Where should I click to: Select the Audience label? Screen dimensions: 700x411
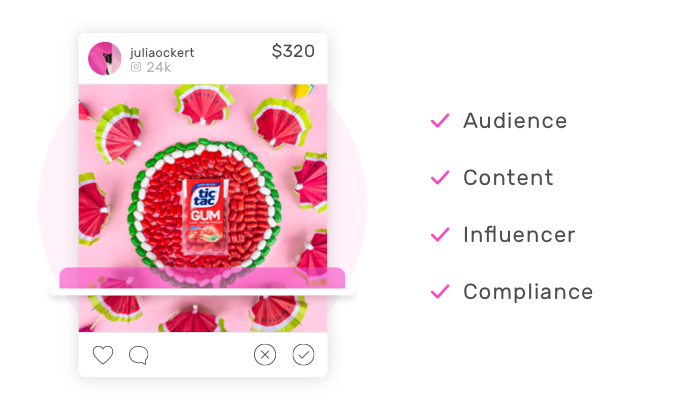pyautogui.click(x=515, y=121)
